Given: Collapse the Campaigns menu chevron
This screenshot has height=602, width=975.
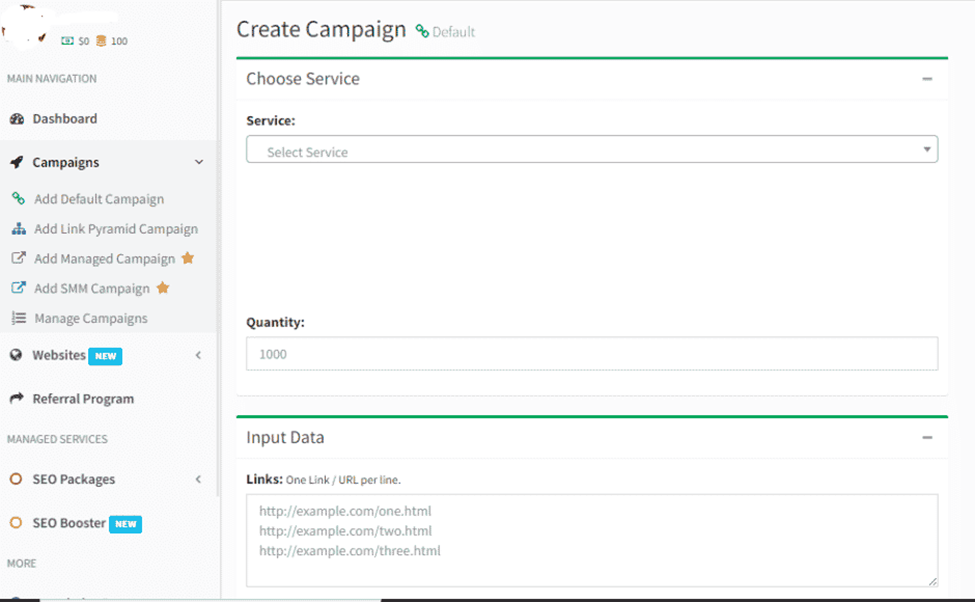Looking at the screenshot, I should (x=198, y=162).
